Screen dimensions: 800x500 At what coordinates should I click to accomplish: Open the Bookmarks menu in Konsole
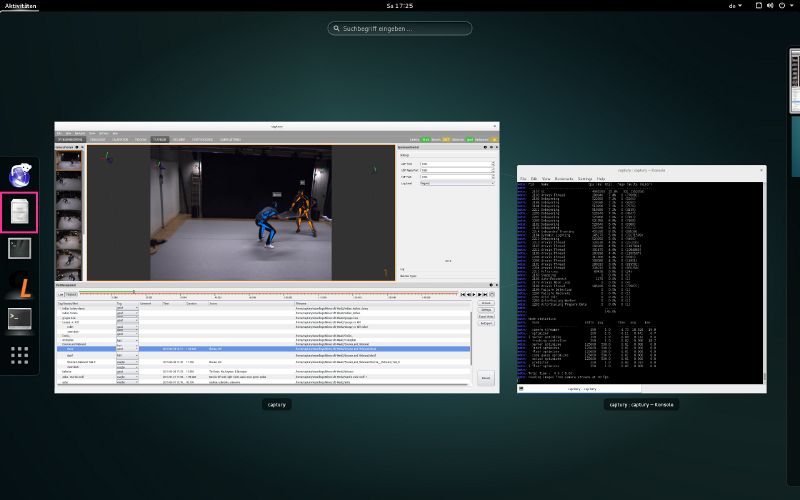(x=564, y=179)
